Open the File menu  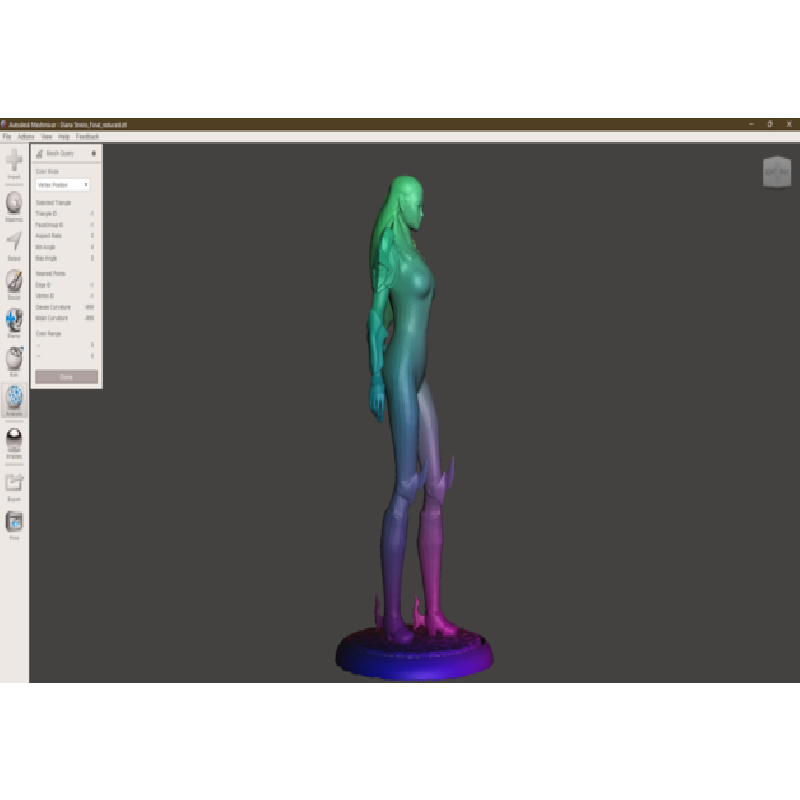pyautogui.click(x=6, y=136)
